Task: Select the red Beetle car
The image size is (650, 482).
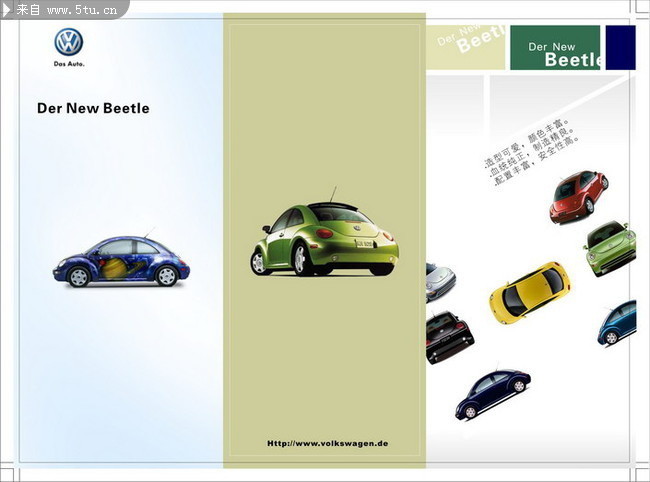Action: (579, 197)
